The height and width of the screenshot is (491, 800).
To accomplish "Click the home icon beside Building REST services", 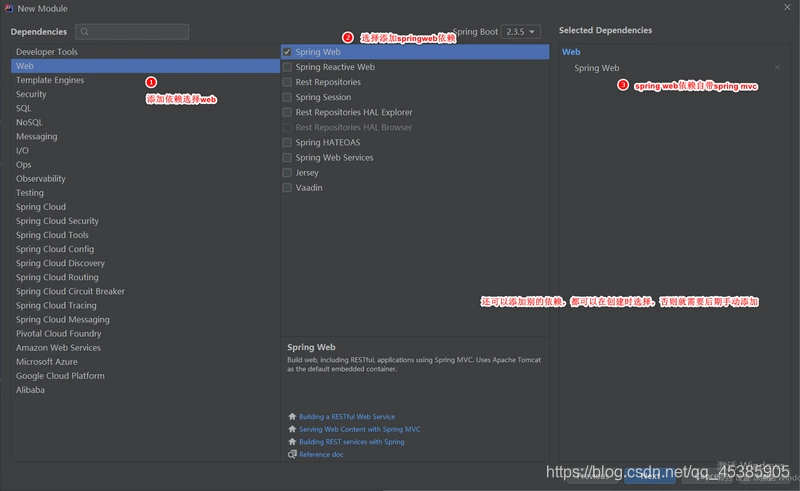I will click(292, 442).
